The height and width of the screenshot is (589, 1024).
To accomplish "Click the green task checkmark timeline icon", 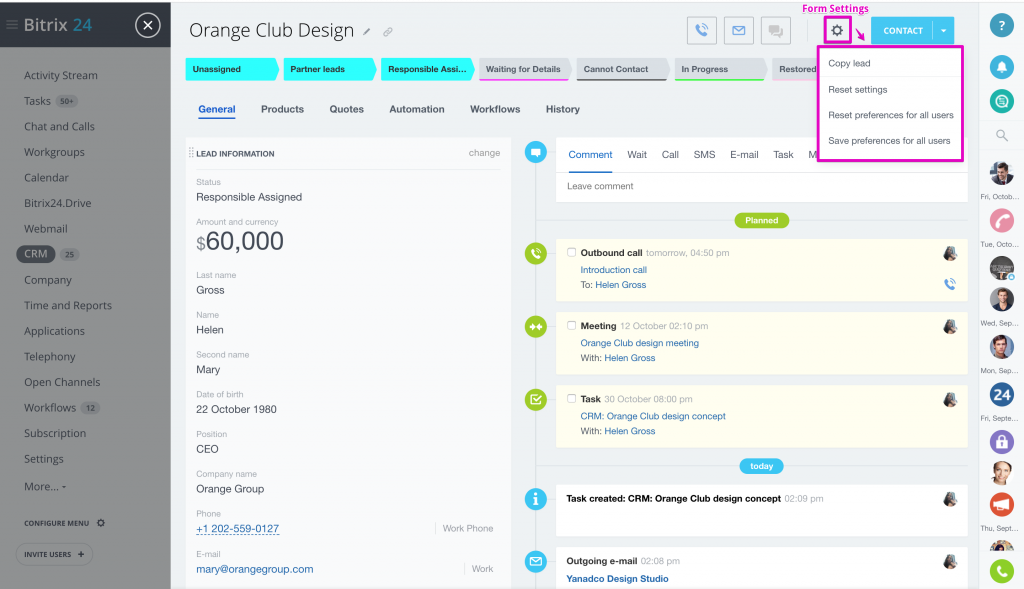I will point(536,400).
